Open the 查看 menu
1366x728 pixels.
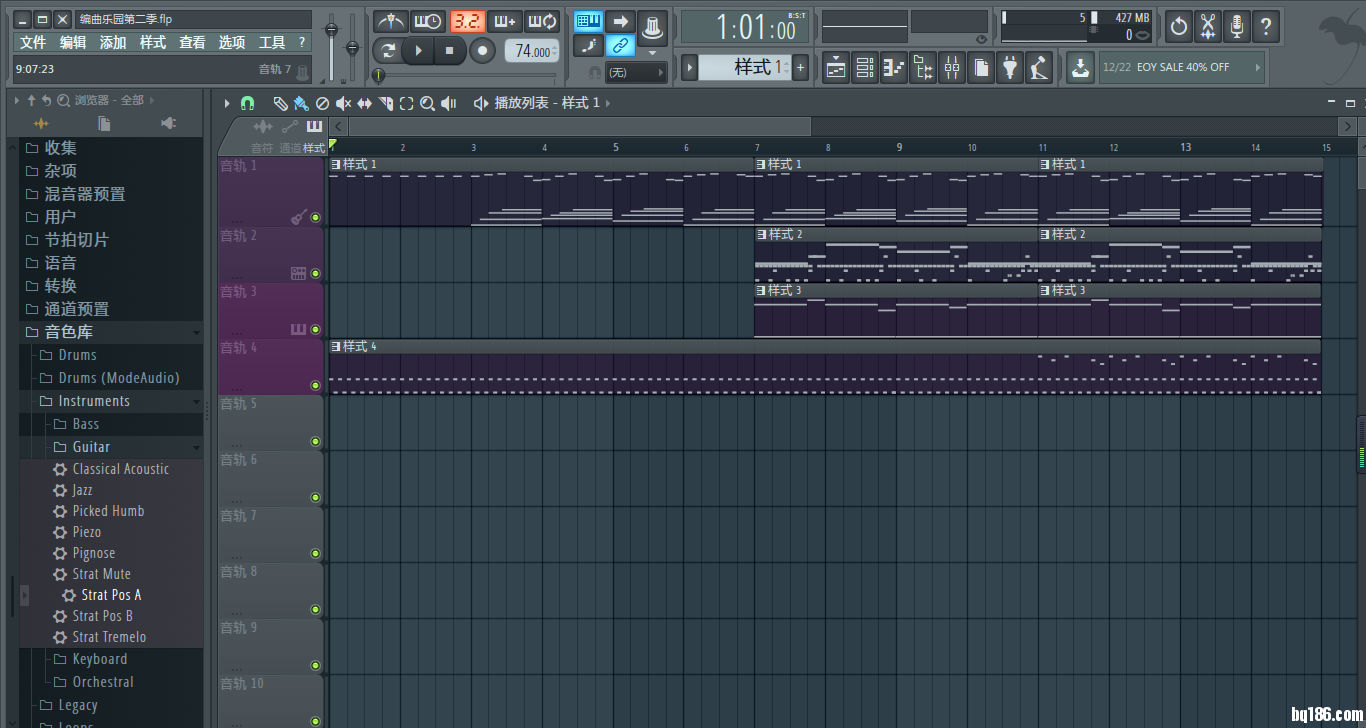tap(192, 42)
